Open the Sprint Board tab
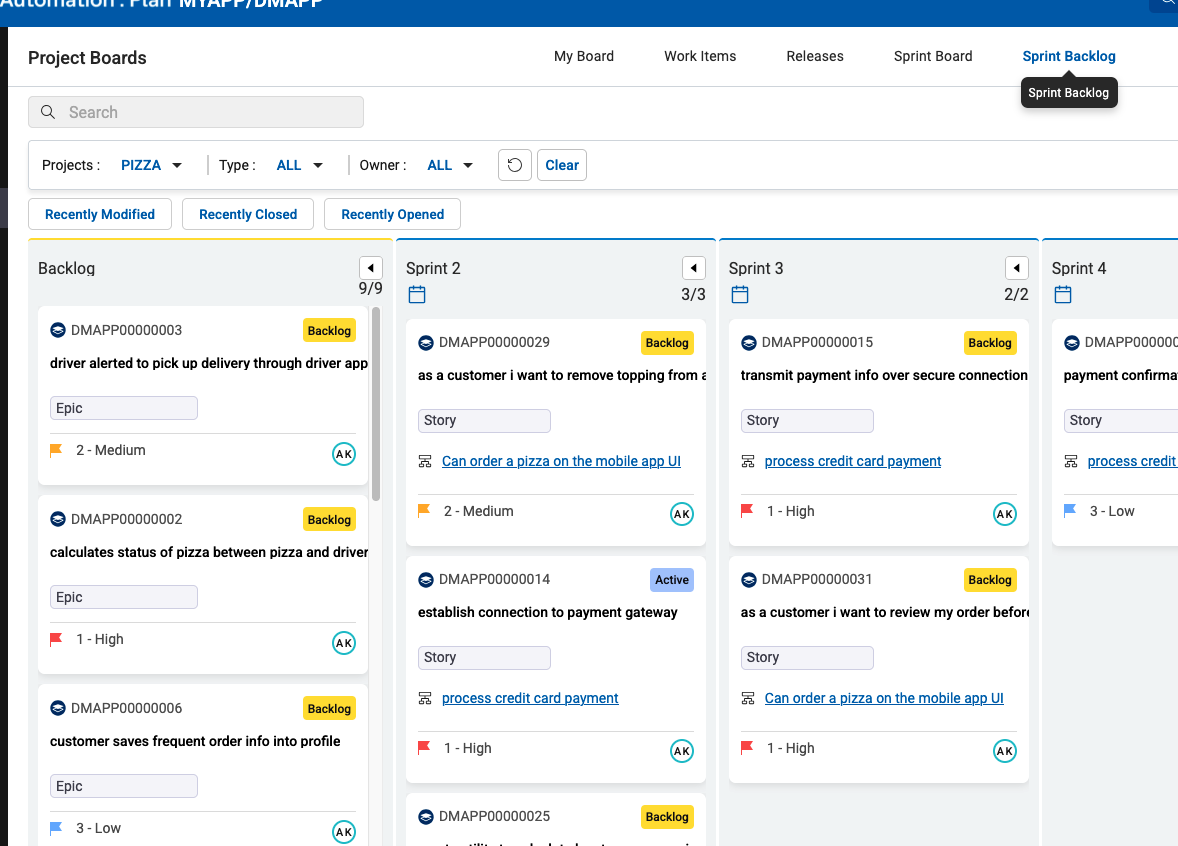 pos(933,56)
